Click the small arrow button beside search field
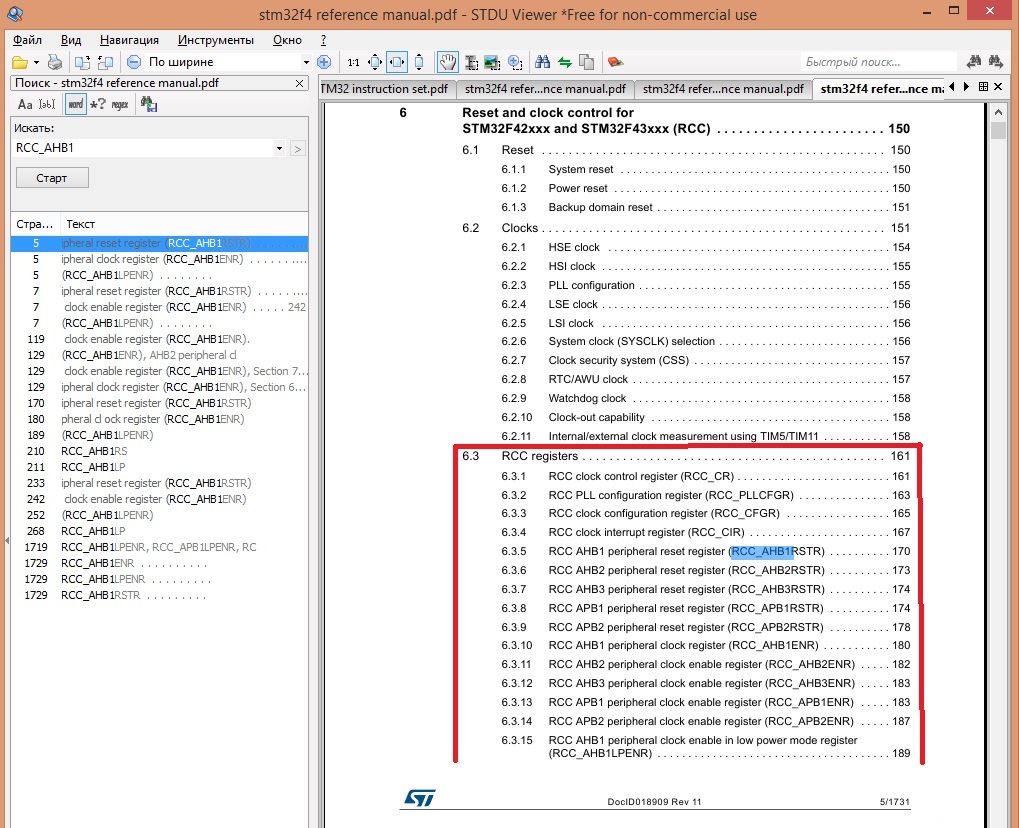This screenshot has height=828, width=1019. (x=298, y=149)
